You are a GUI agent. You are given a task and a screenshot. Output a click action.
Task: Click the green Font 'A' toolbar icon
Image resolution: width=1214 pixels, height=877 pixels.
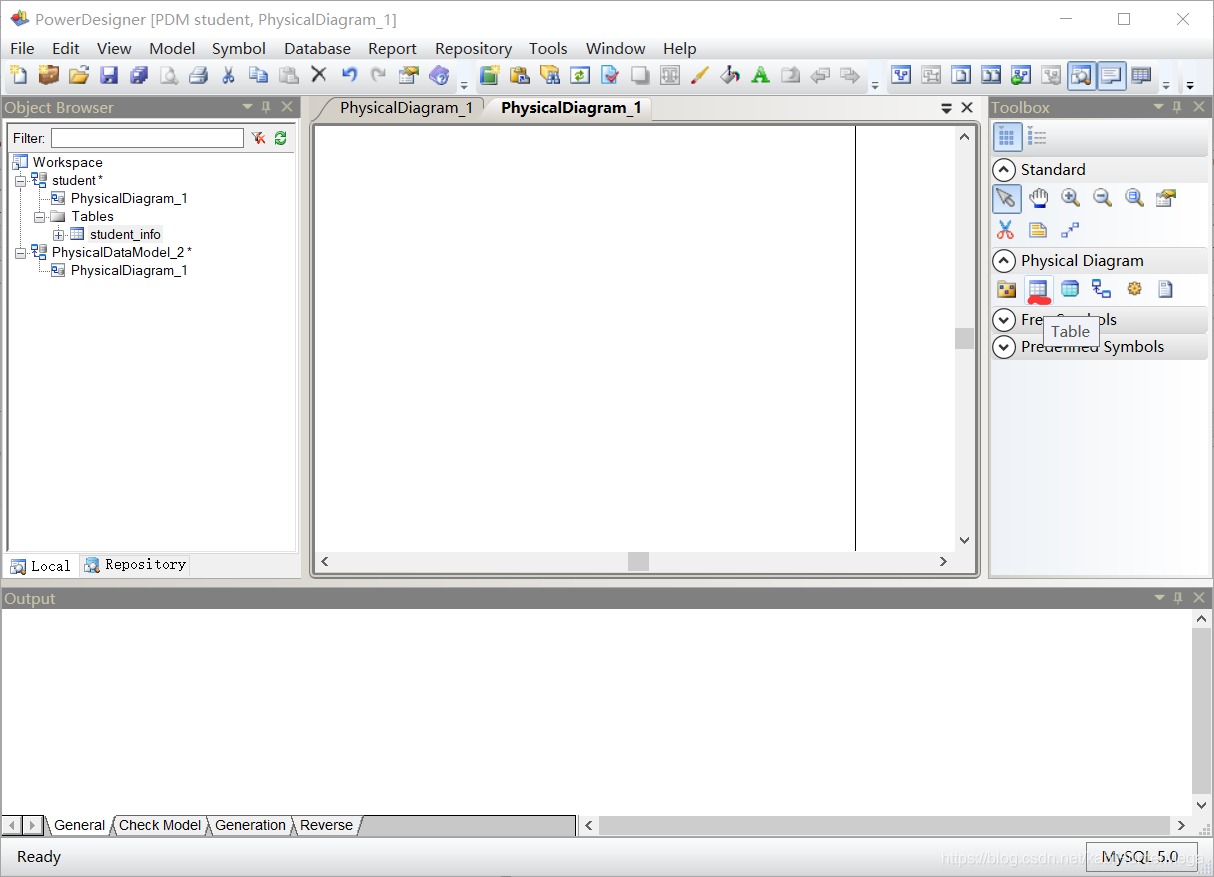pos(760,75)
